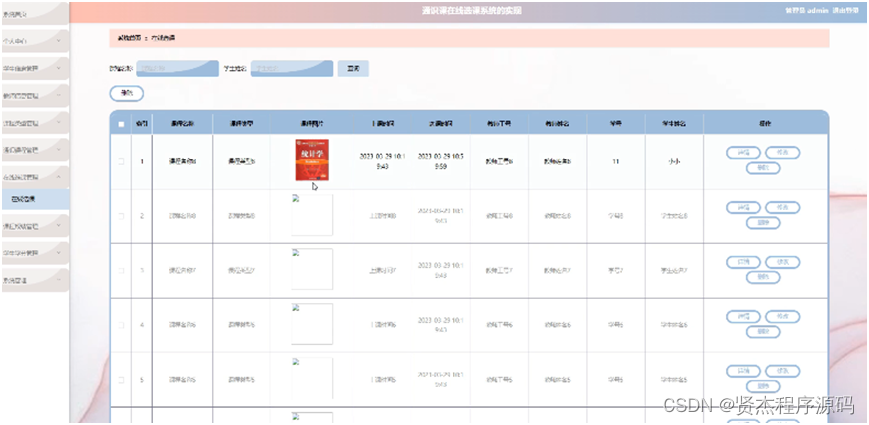The width and height of the screenshot is (869, 425).
Task: Click the 详情 button in row 1
Action: [743, 153]
